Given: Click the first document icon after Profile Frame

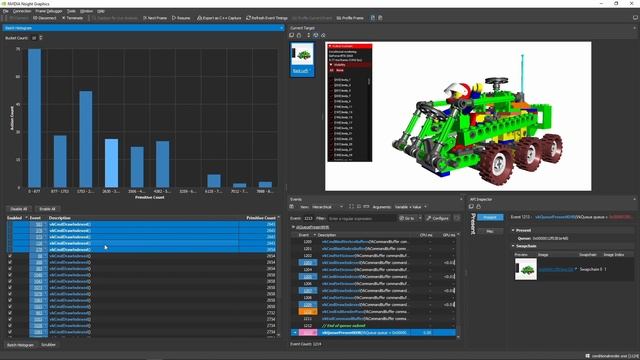Looking at the screenshot, I should [373, 18].
